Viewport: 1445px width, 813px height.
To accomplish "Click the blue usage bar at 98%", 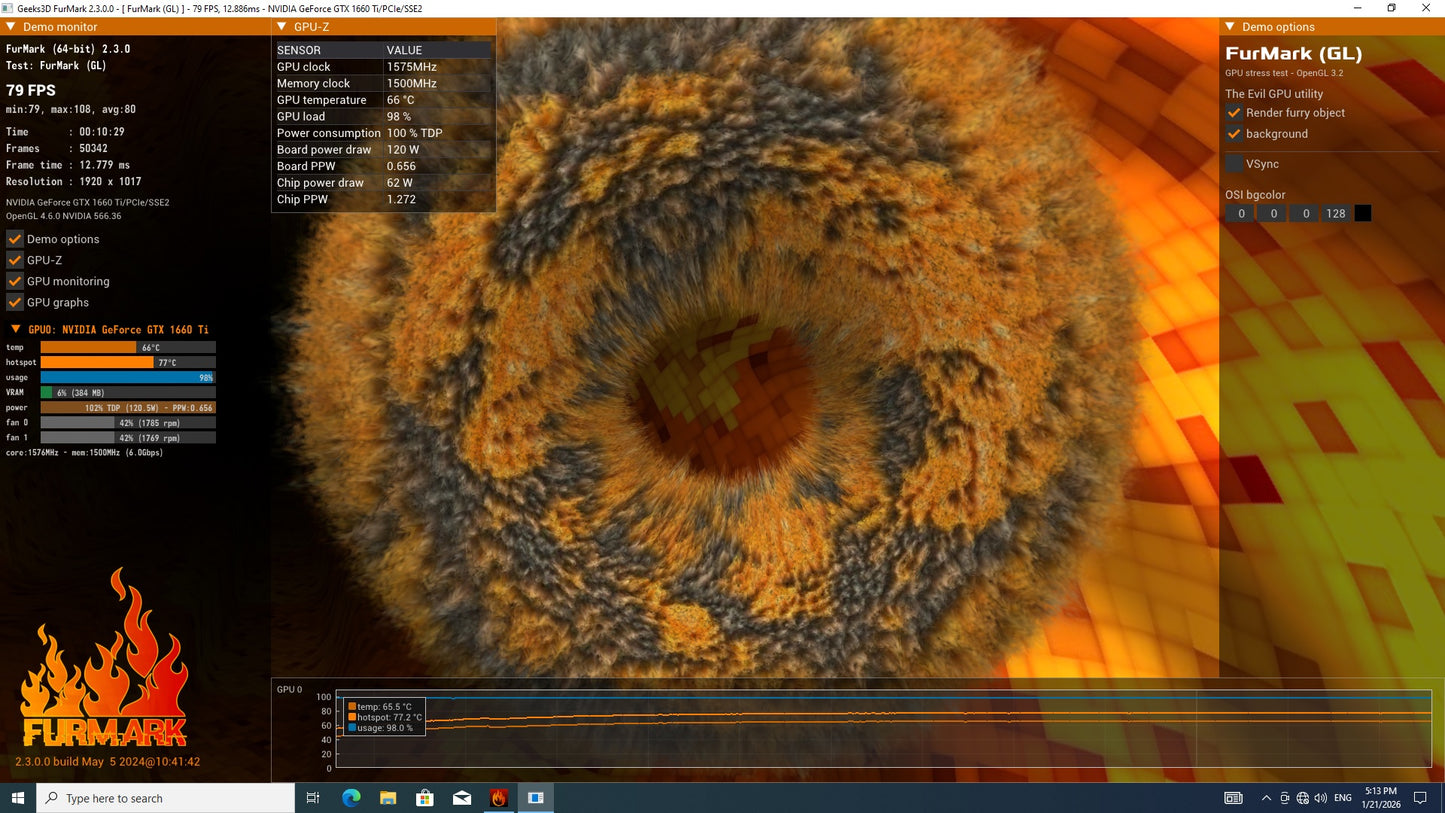I will coord(128,378).
